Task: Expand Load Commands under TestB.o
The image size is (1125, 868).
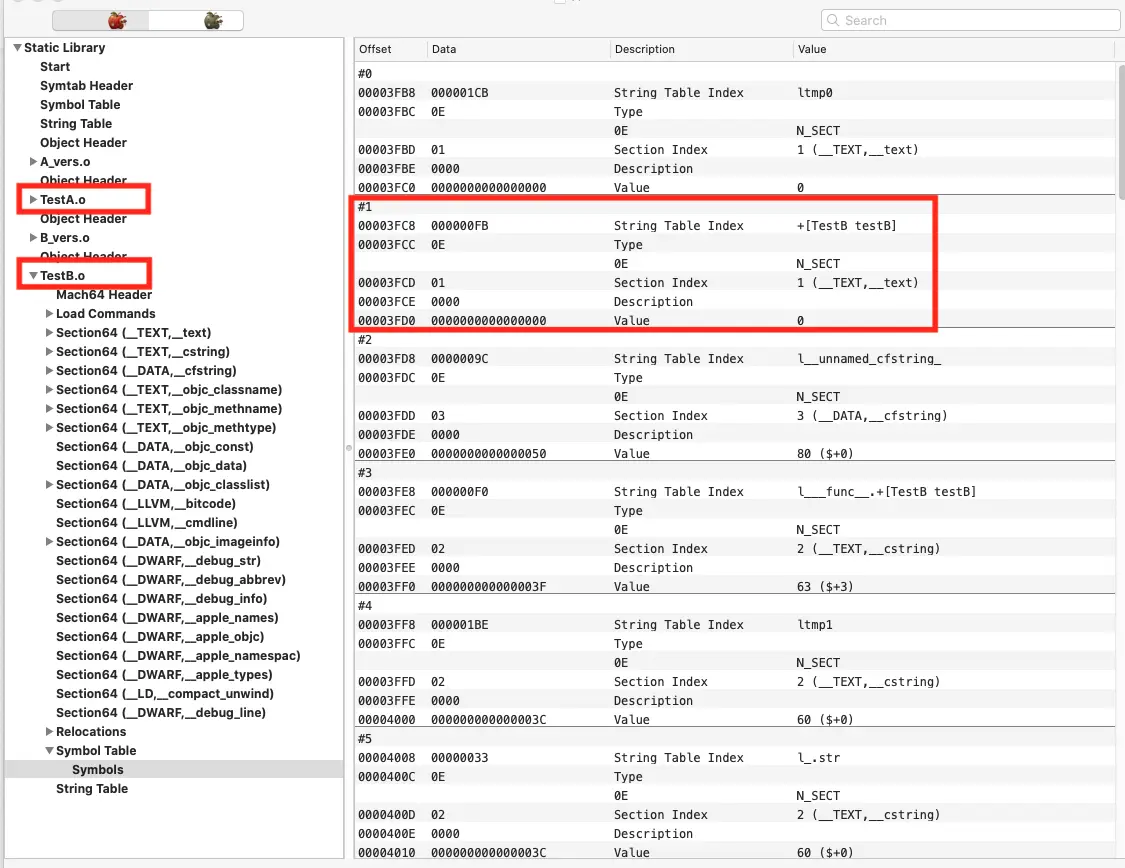Action: (x=50, y=314)
